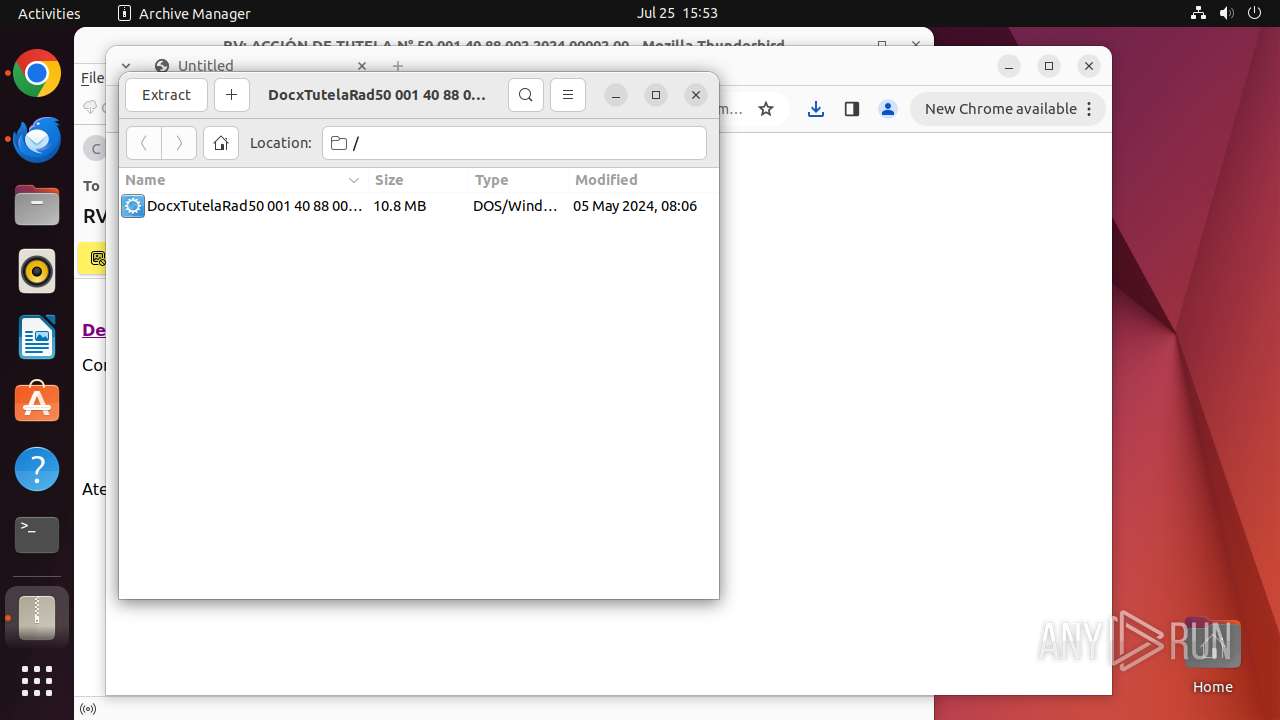The width and height of the screenshot is (1280, 720).
Task: Open search in Archive Manager
Action: (526, 95)
